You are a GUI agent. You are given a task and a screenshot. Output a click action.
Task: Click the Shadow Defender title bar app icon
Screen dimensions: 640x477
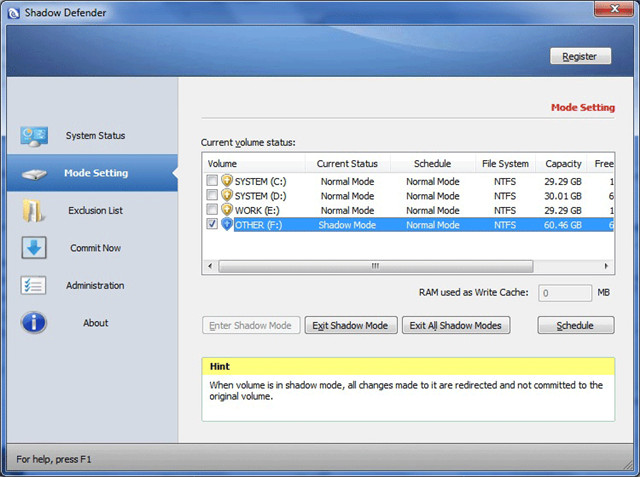click(x=13, y=13)
